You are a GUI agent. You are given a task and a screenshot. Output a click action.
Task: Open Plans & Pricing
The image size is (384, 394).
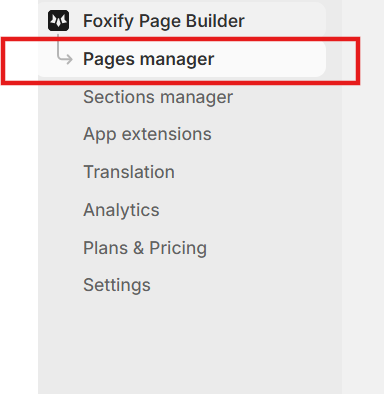pyautogui.click(x=145, y=248)
